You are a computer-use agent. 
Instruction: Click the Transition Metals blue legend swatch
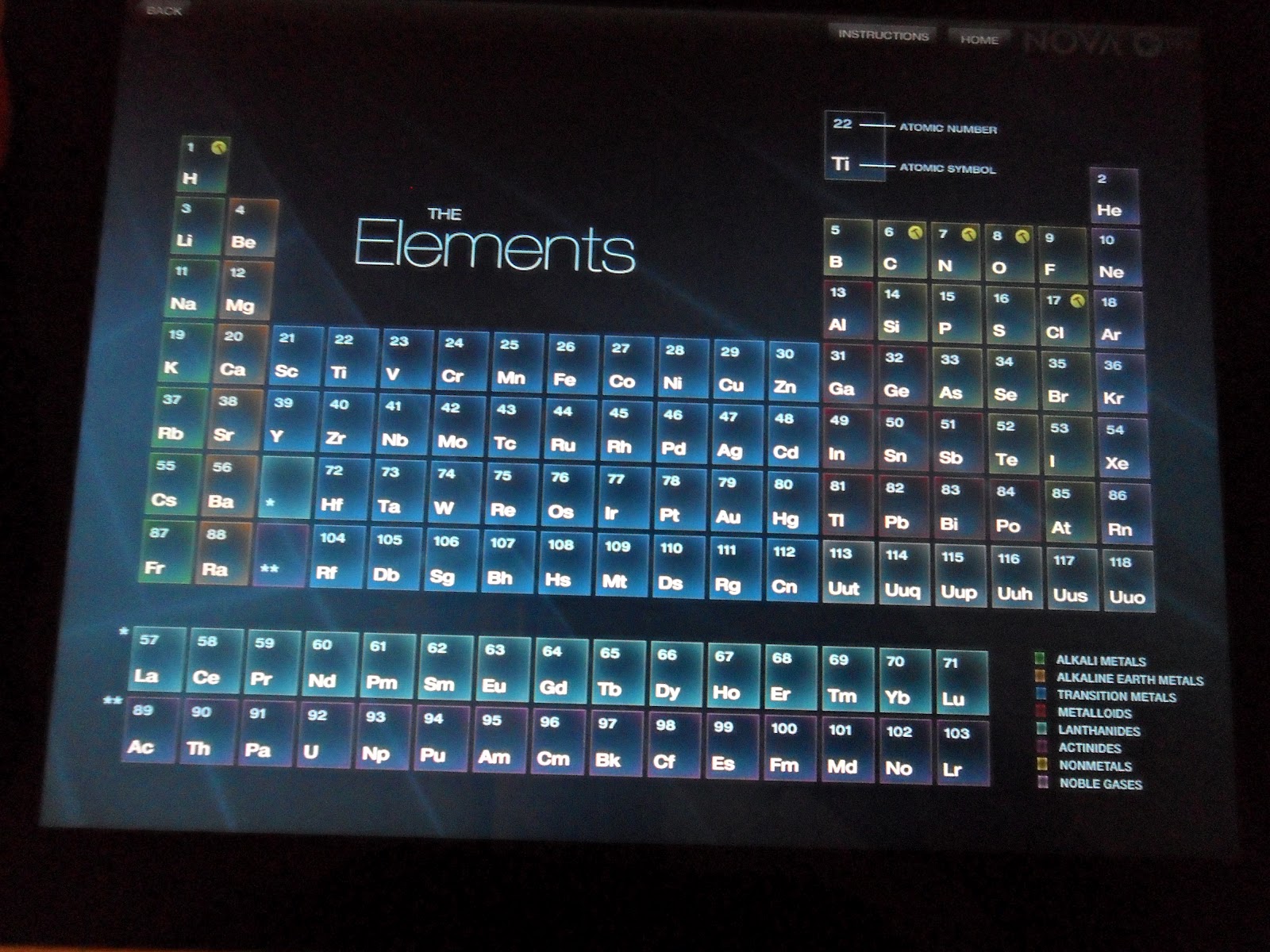pos(1041,694)
